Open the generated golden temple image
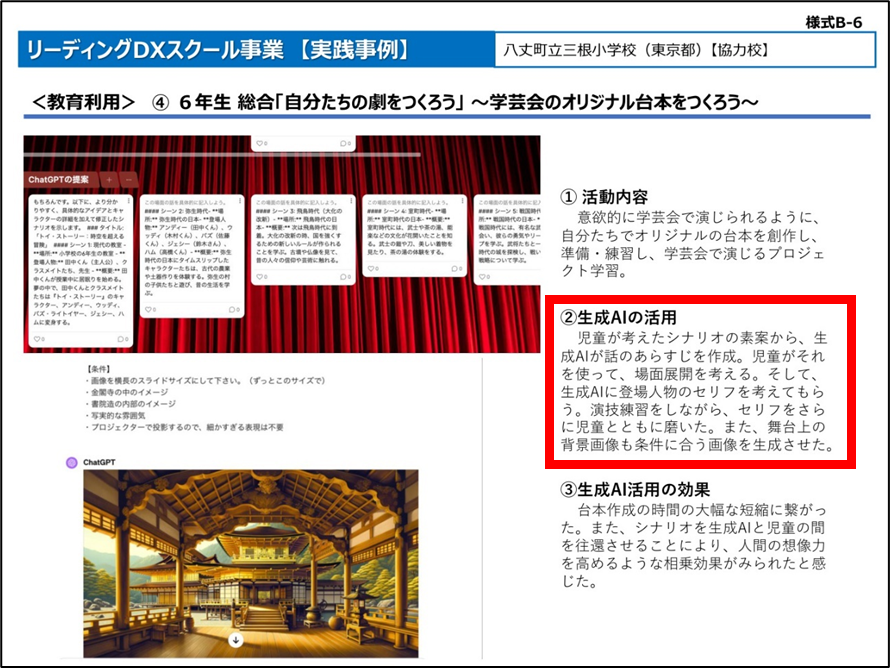This screenshot has width=890, height=668. pos(250,563)
